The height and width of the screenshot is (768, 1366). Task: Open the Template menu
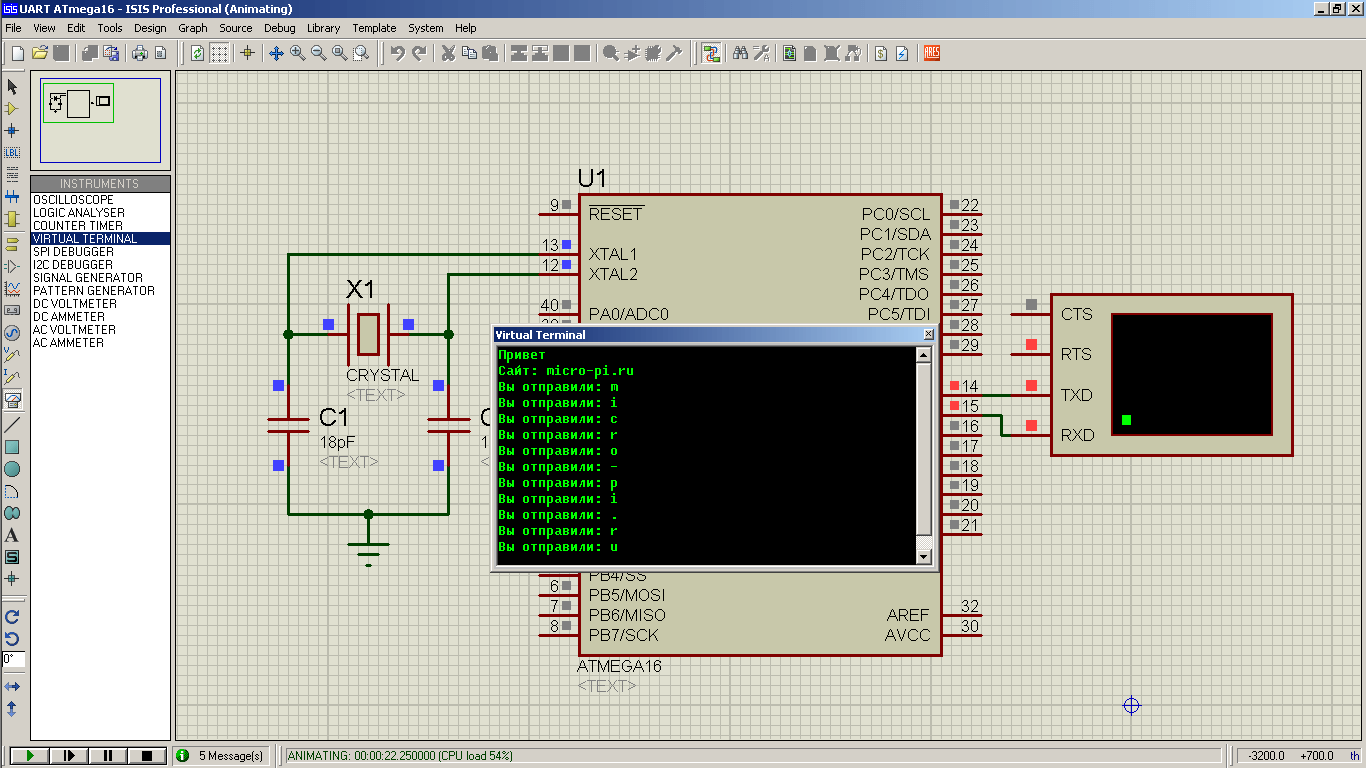click(374, 28)
